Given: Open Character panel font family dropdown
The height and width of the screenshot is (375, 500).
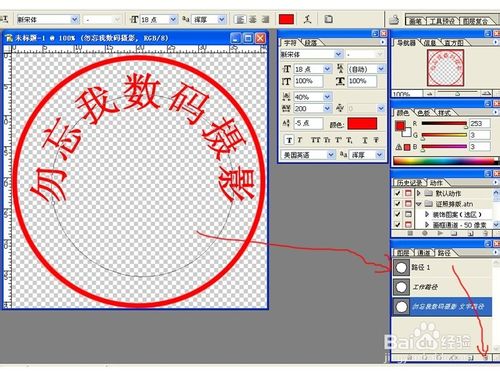Looking at the screenshot, I should [339, 54].
